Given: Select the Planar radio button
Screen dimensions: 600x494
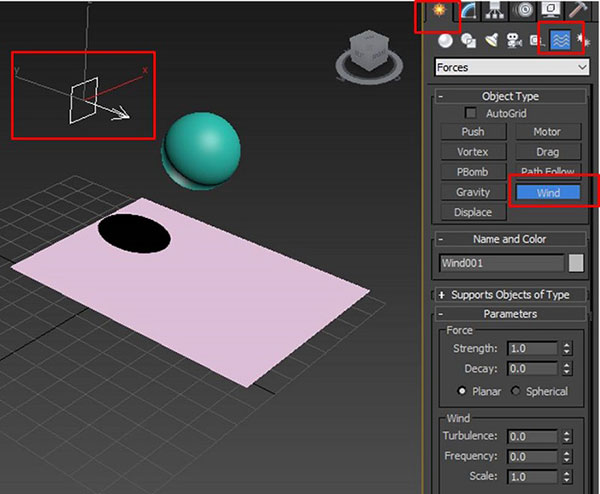Looking at the screenshot, I should point(462,391).
